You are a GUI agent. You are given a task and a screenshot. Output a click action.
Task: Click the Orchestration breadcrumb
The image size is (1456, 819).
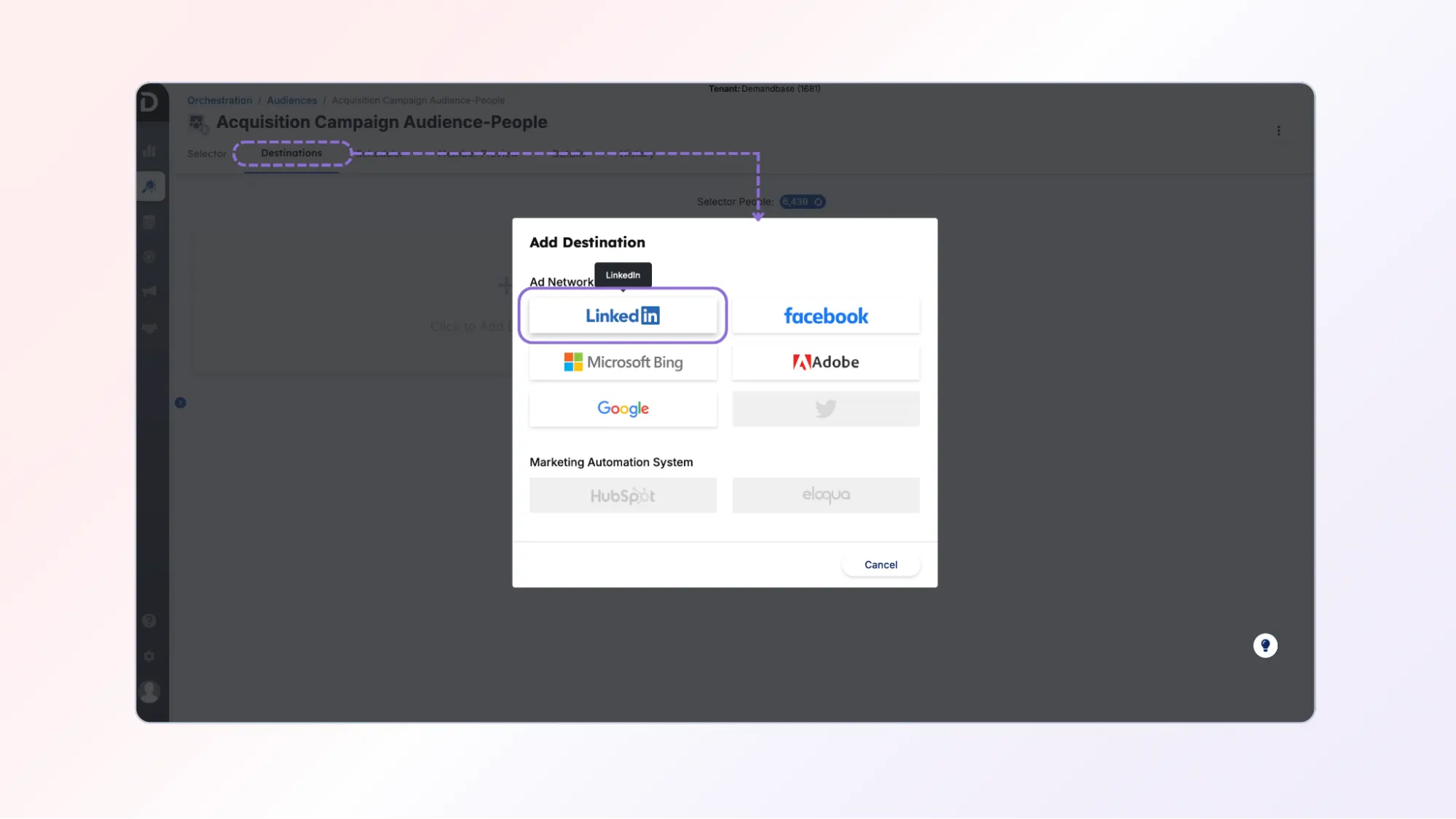tap(219, 100)
